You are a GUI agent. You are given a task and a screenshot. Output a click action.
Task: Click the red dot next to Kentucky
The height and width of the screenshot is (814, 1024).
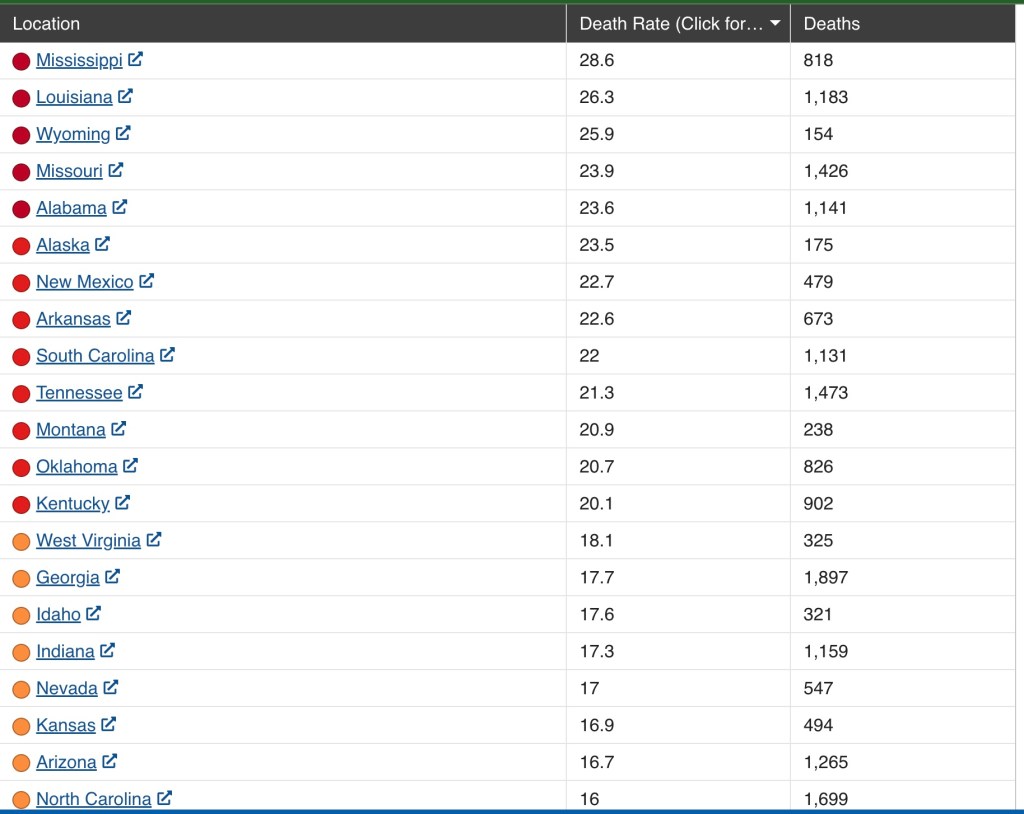[x=21, y=505]
